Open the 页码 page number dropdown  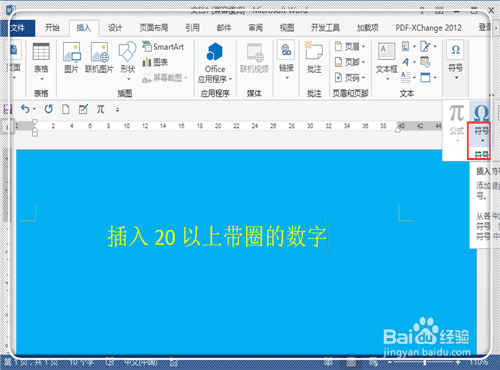click(350, 78)
